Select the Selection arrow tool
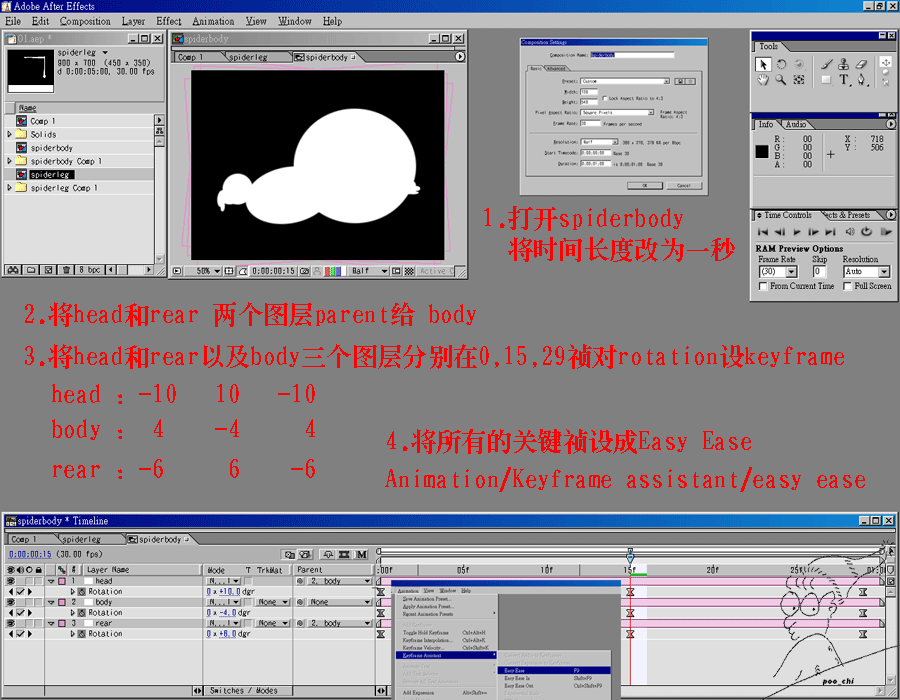Viewport: 900px width, 700px height. [x=763, y=64]
